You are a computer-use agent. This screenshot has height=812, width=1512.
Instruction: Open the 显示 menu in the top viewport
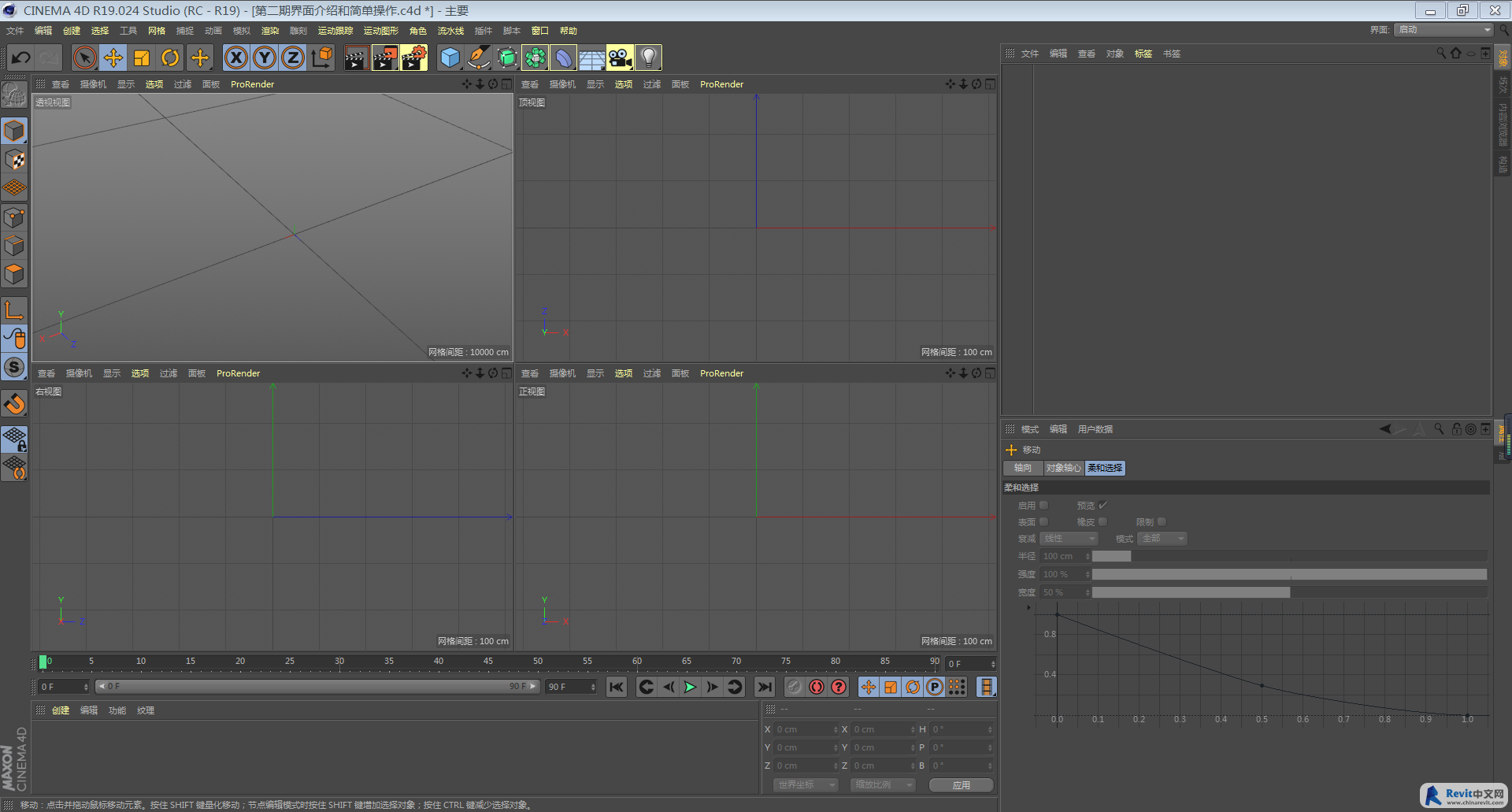point(595,84)
